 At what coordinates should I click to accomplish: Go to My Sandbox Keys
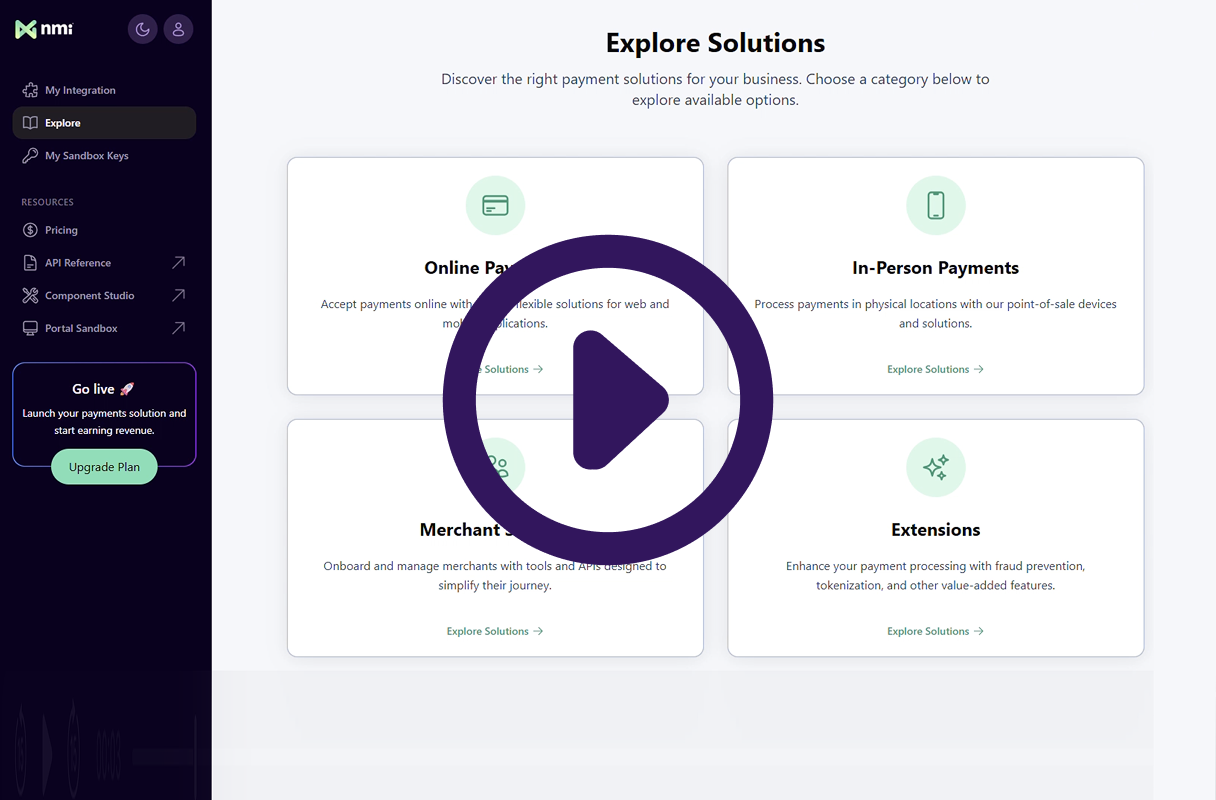(x=86, y=156)
